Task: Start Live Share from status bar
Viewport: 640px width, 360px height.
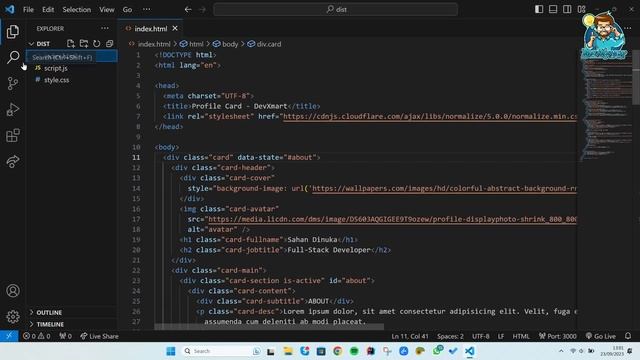Action: click(99, 336)
